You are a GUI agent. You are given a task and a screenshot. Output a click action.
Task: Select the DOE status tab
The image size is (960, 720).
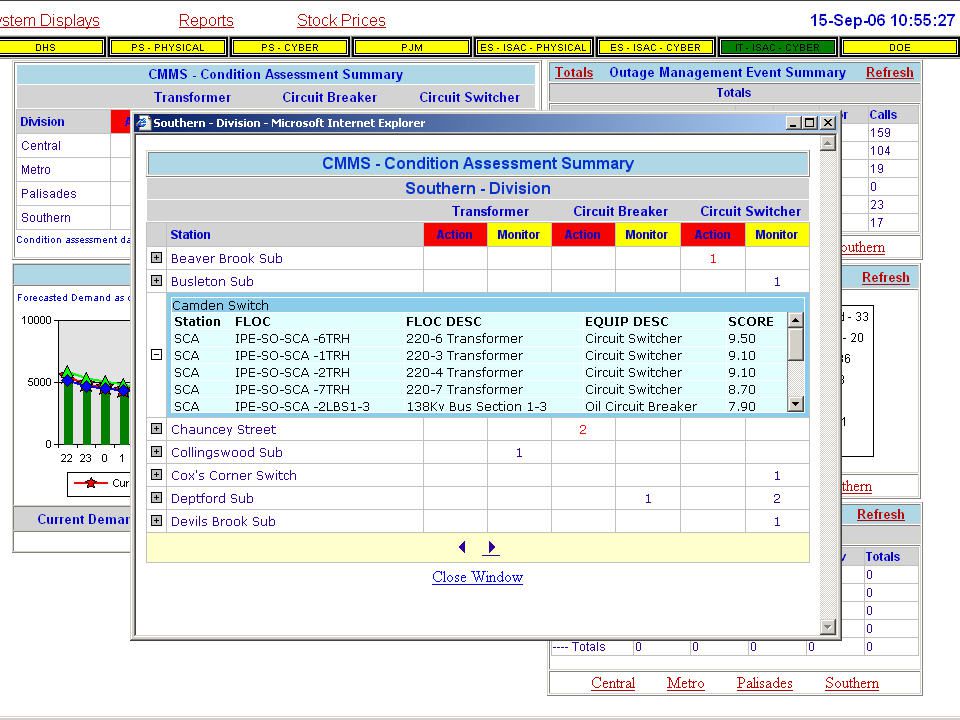click(900, 47)
